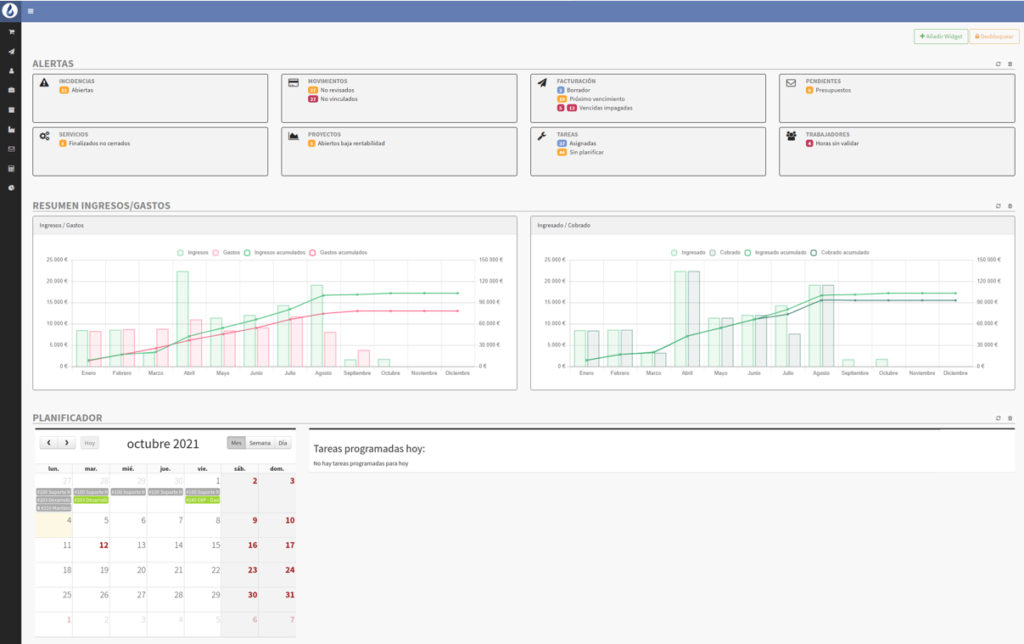Refresh the Alertas widget section
This screenshot has height=644, width=1024.
997,64
